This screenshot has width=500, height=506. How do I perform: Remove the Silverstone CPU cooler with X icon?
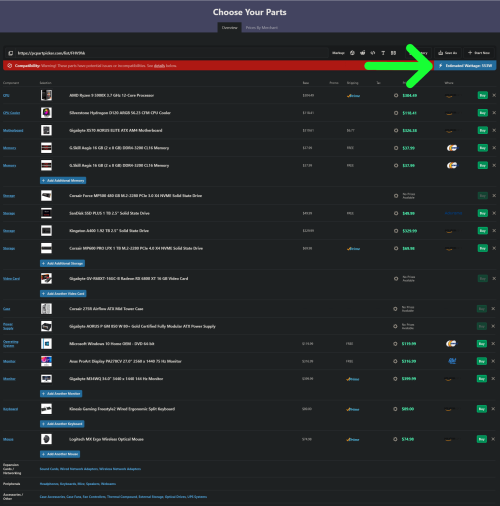pyautogui.click(x=494, y=113)
